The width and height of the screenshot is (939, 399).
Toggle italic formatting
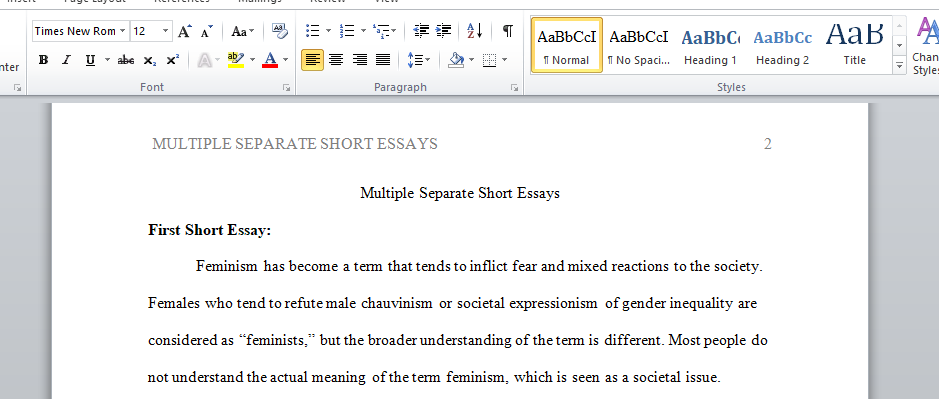pos(66,60)
